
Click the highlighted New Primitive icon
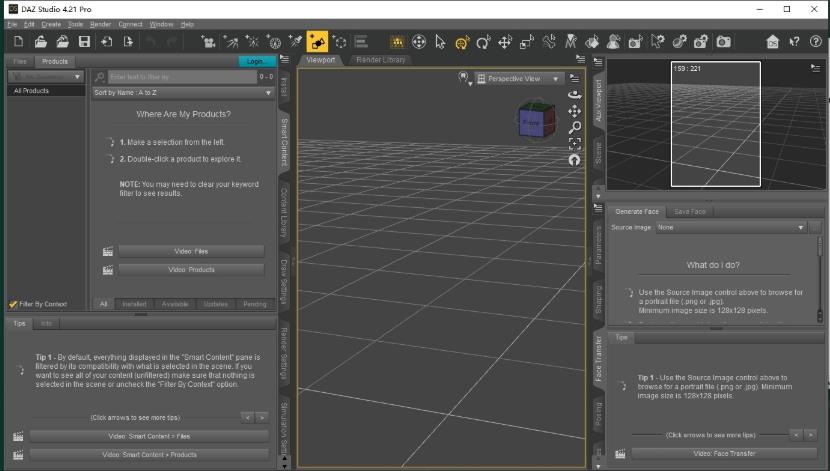click(317, 42)
